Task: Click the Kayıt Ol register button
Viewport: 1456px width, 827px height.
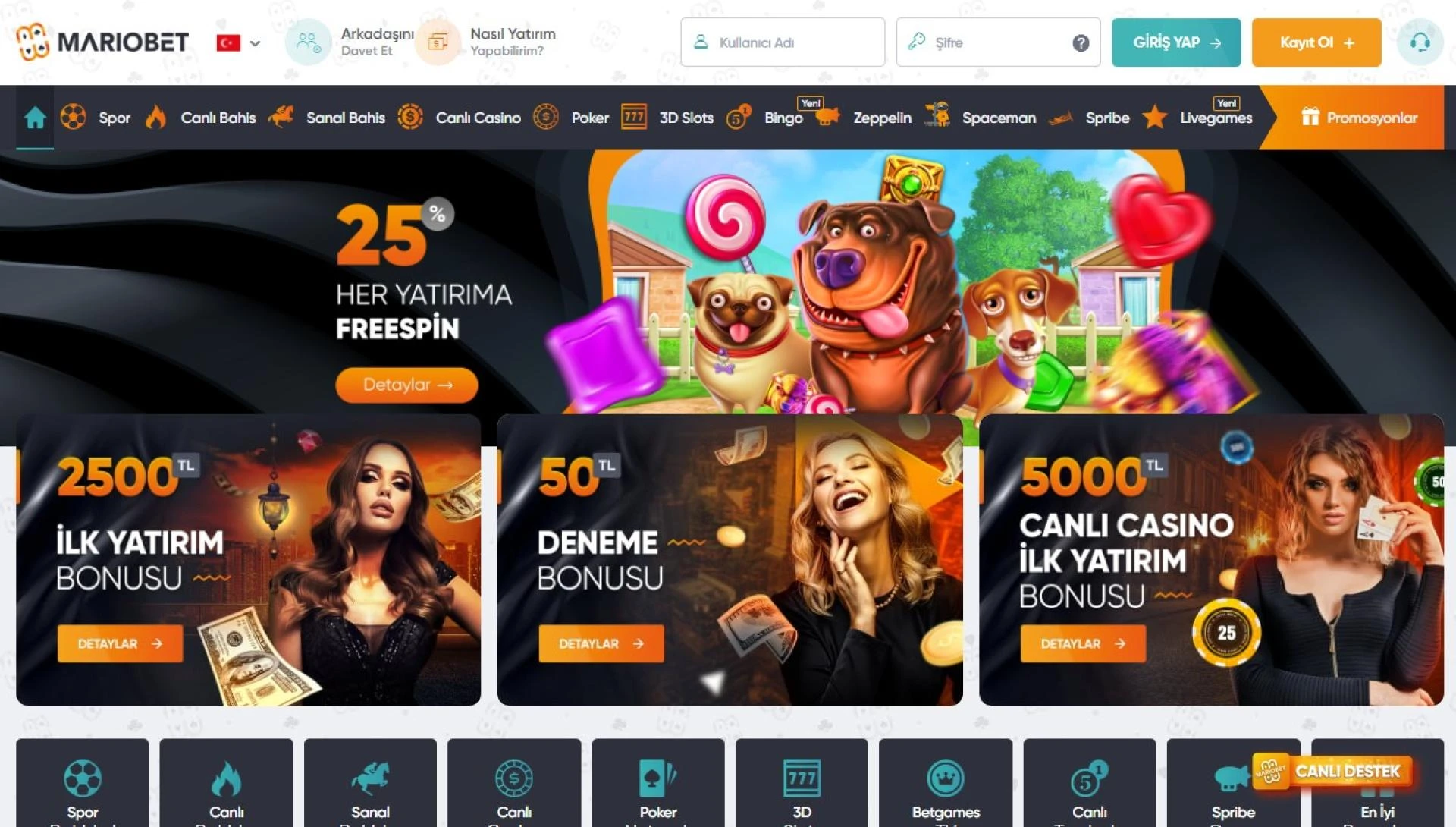Action: [1316, 42]
